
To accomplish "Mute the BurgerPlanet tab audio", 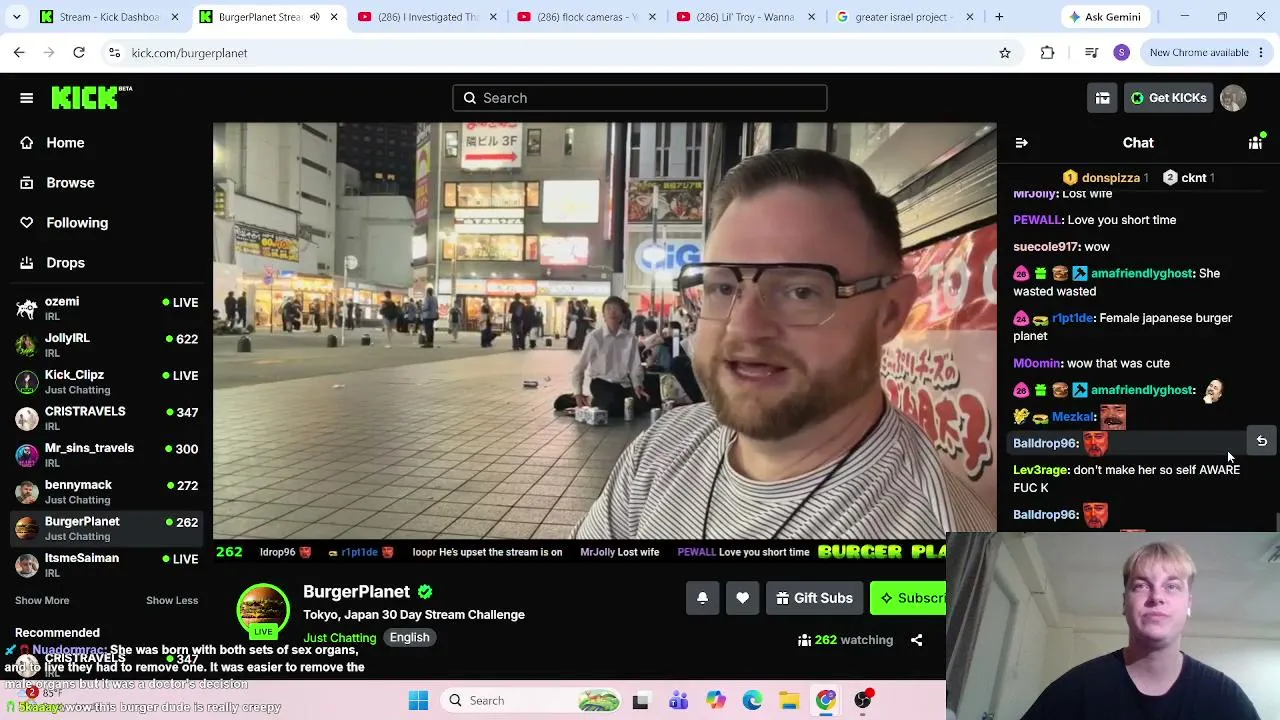I will tap(314, 17).
